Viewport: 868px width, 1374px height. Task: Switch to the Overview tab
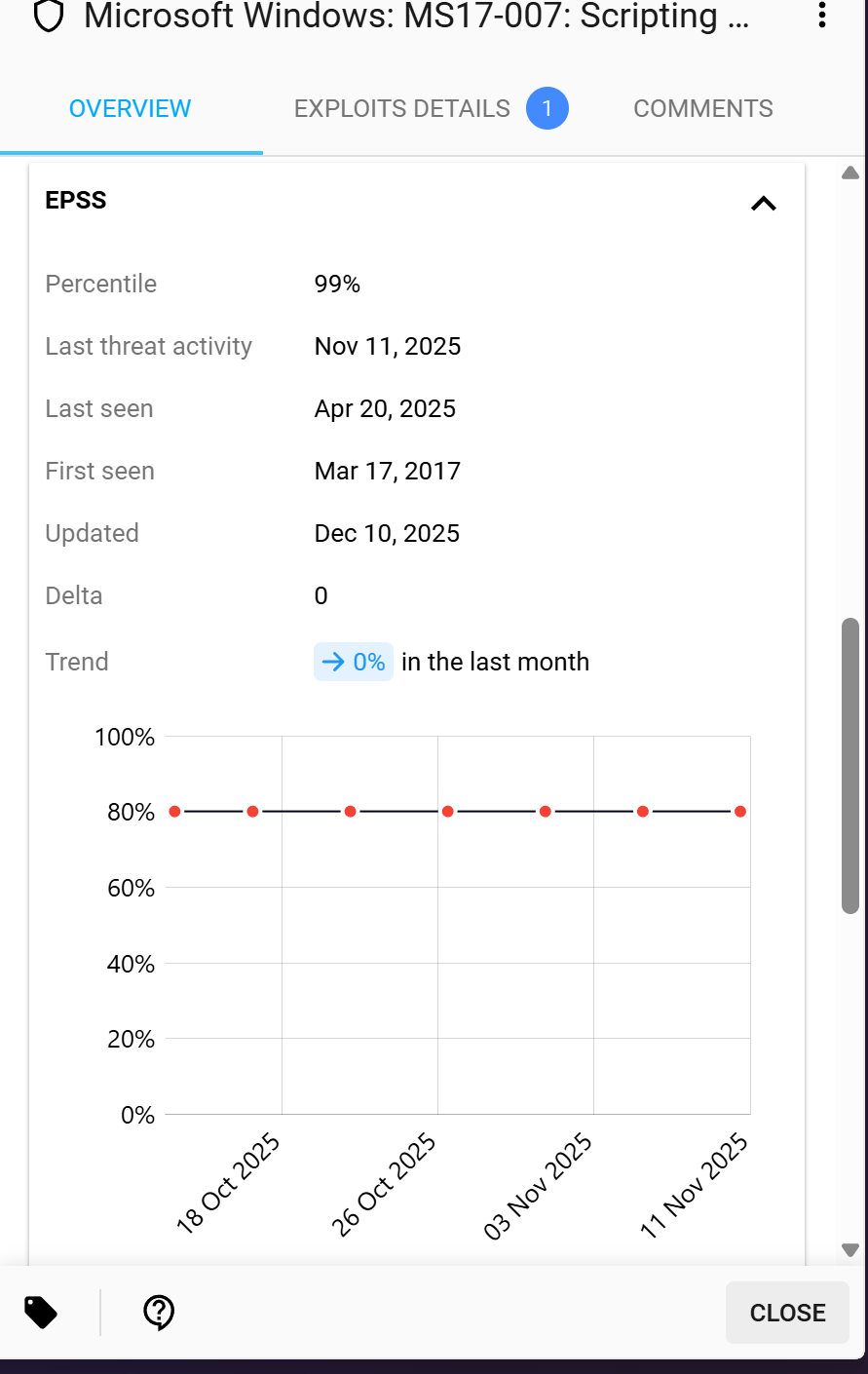click(130, 108)
